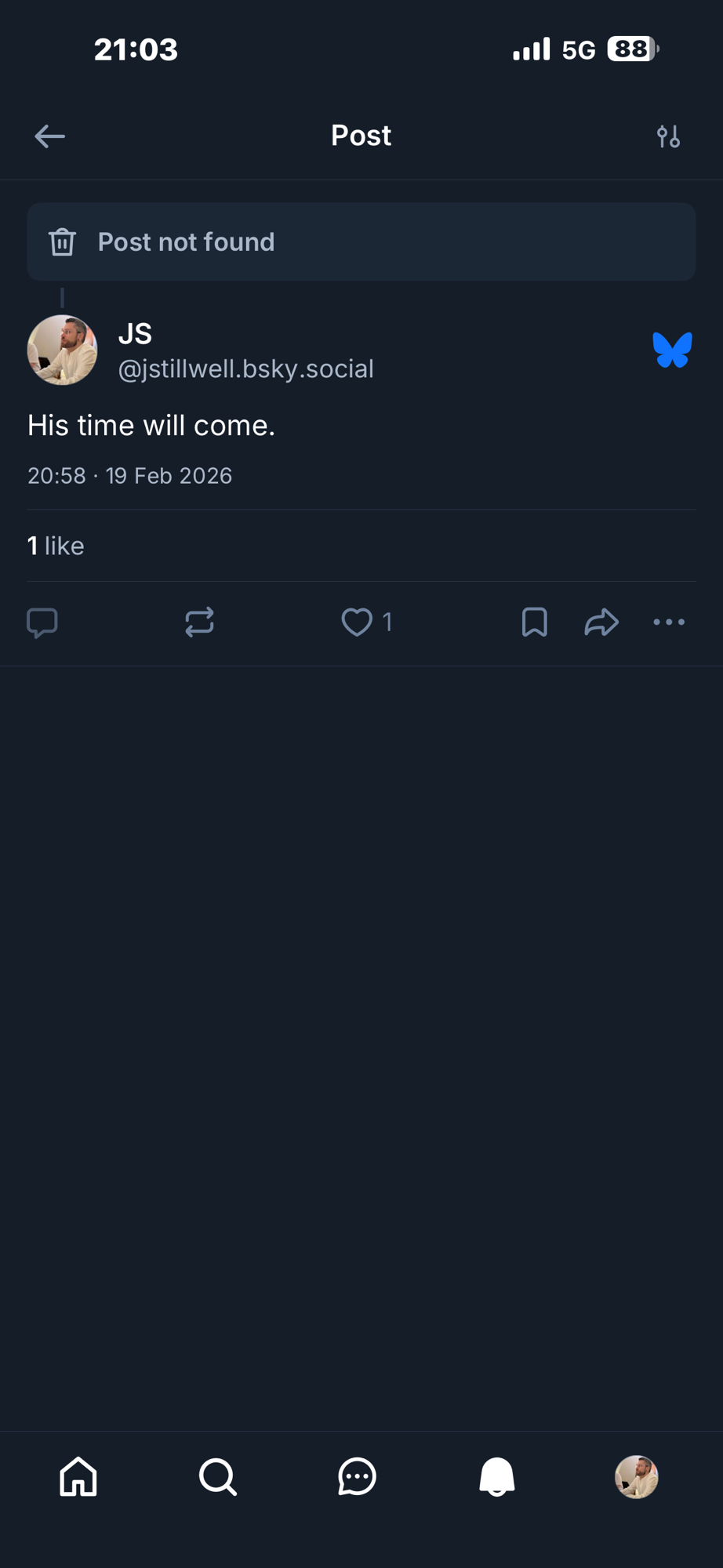Show the Notifications bell tab

(496, 1477)
